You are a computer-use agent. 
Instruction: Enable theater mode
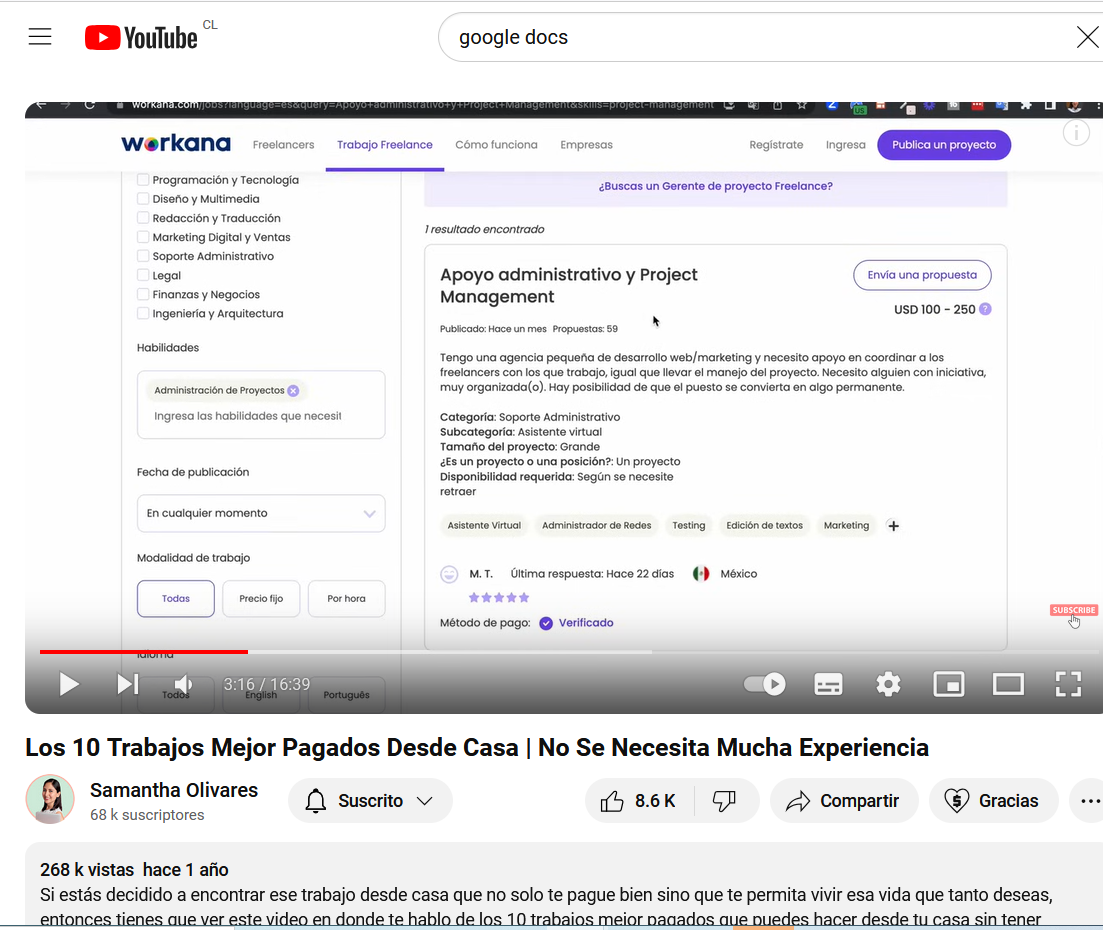(x=1008, y=684)
